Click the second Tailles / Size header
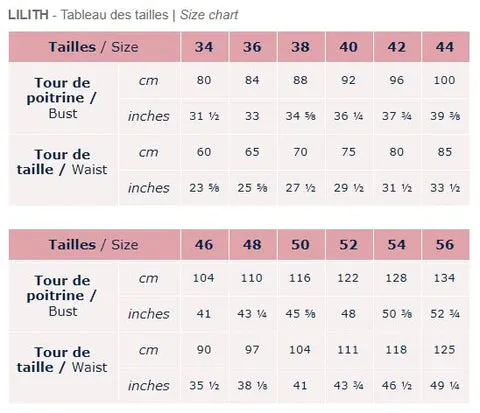 [x=94, y=245]
